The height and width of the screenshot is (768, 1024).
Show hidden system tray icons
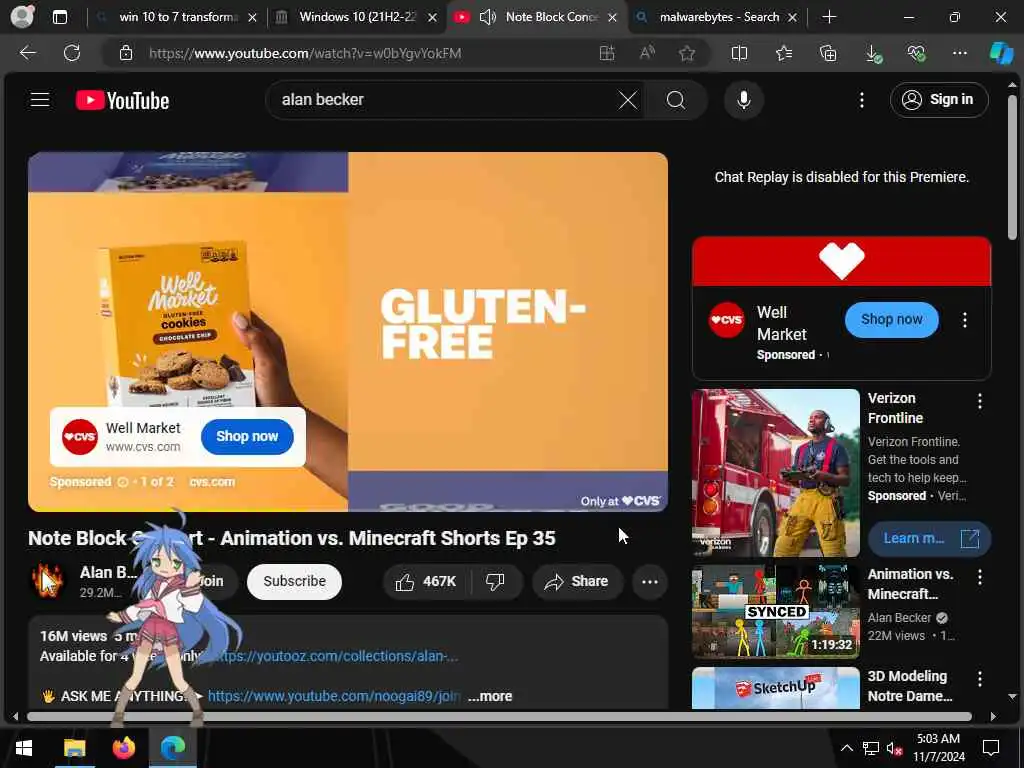846,748
